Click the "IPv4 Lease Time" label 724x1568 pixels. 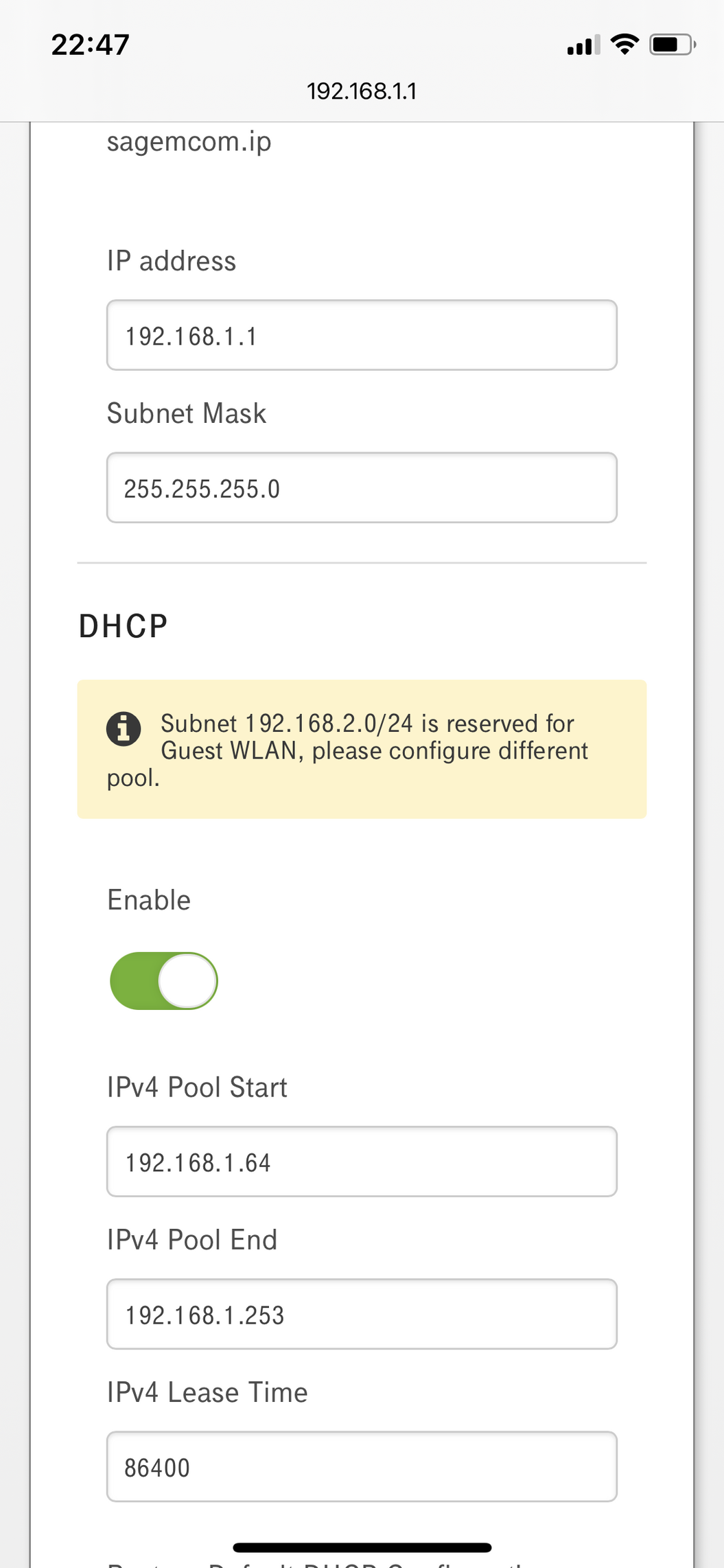pyautogui.click(x=207, y=1392)
